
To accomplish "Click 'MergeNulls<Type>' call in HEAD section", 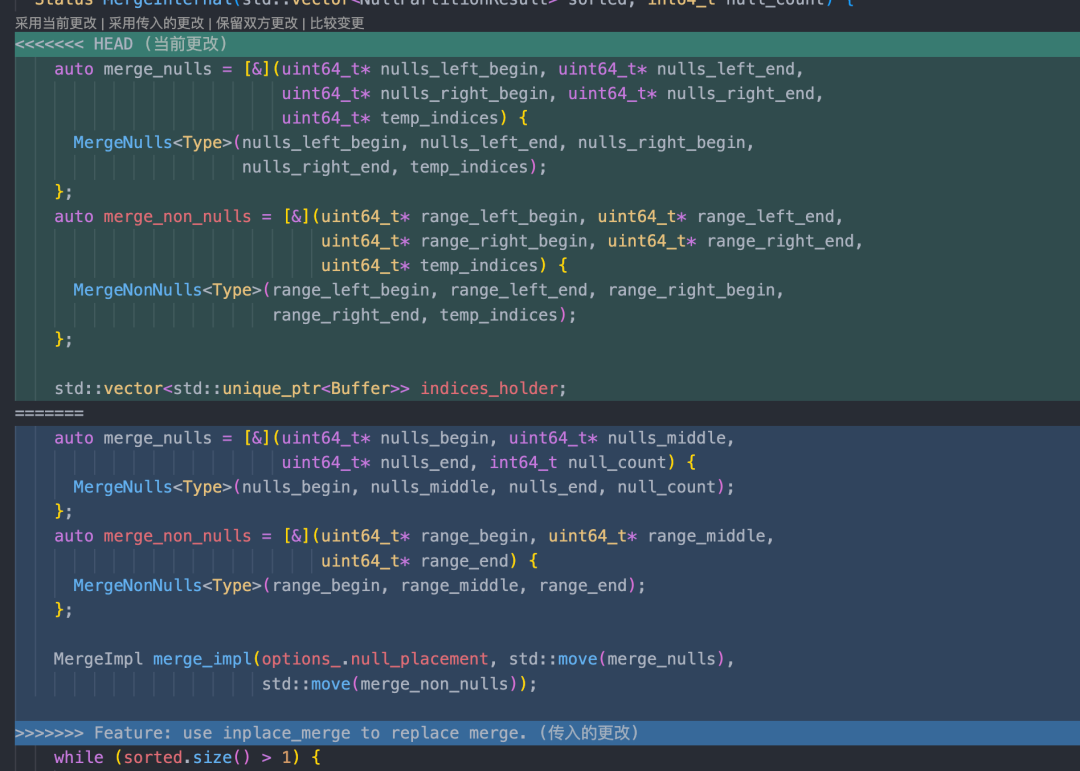I will (153, 143).
